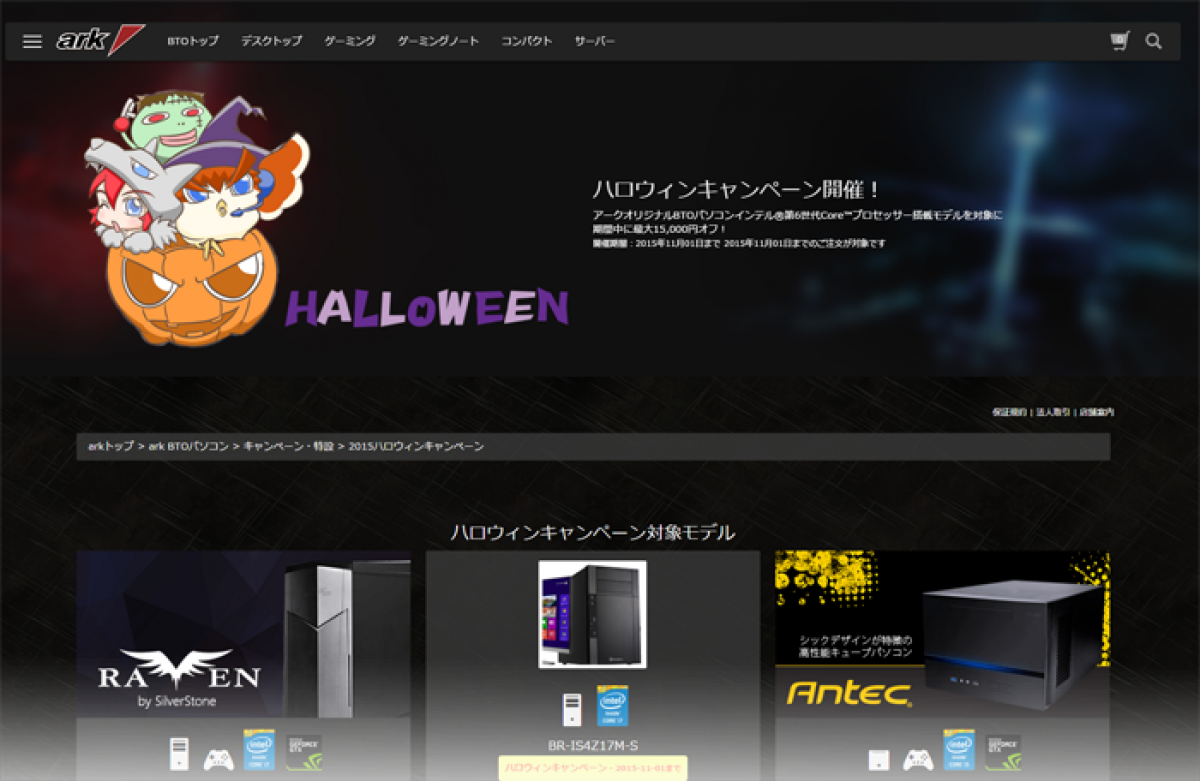Click the yellow ハロウィンキャンペーン deadline label

click(x=593, y=768)
